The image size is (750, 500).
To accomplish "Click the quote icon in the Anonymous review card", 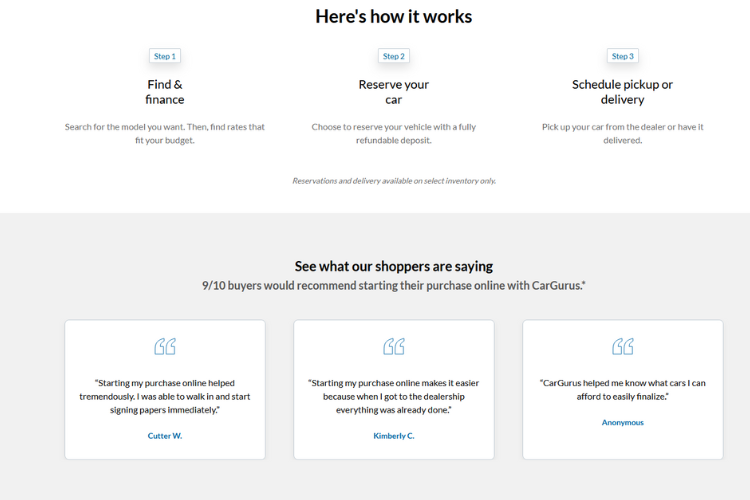I will 623,346.
